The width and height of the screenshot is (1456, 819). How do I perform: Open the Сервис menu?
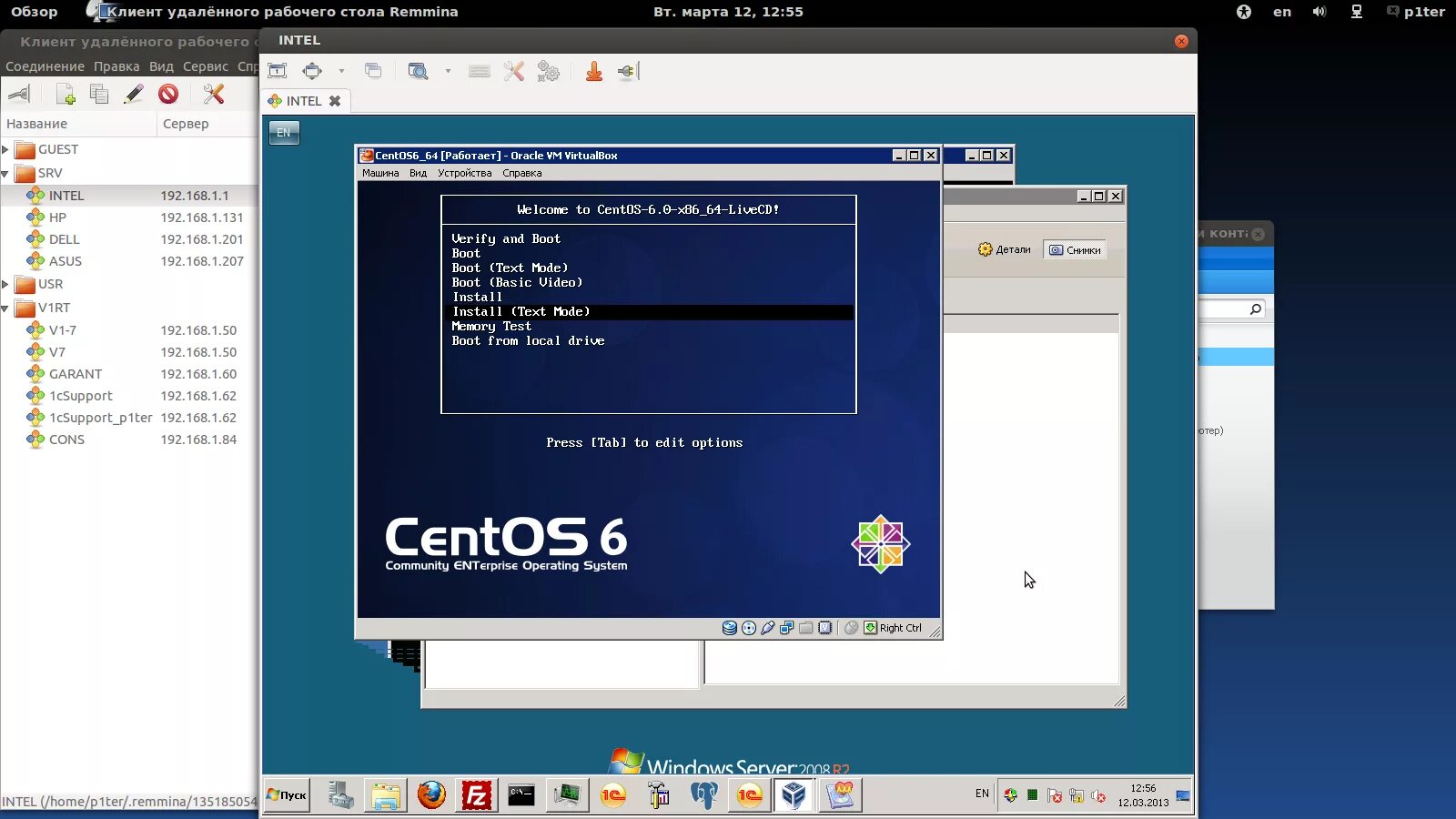click(x=206, y=66)
